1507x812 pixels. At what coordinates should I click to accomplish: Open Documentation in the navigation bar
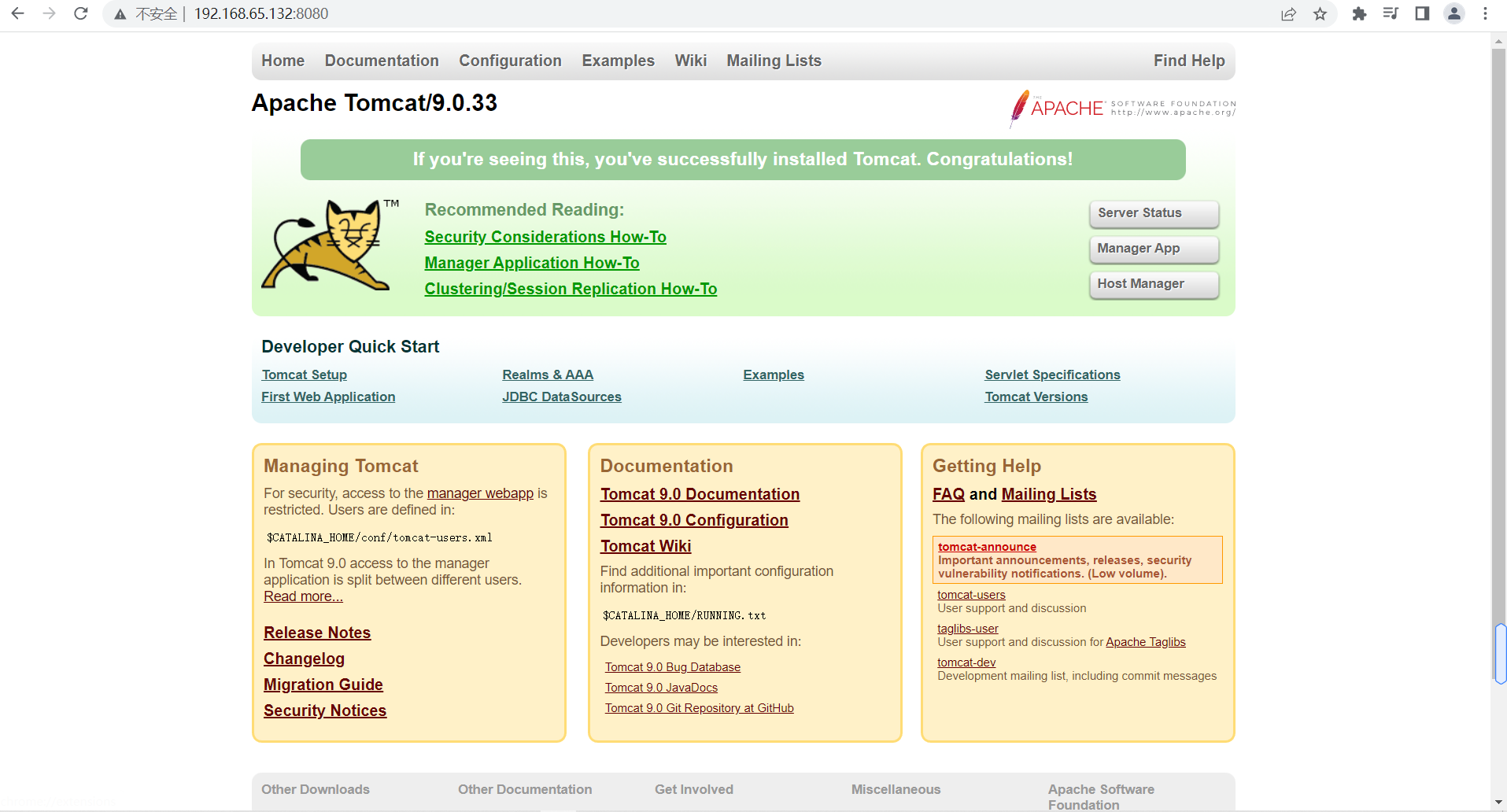pos(382,61)
